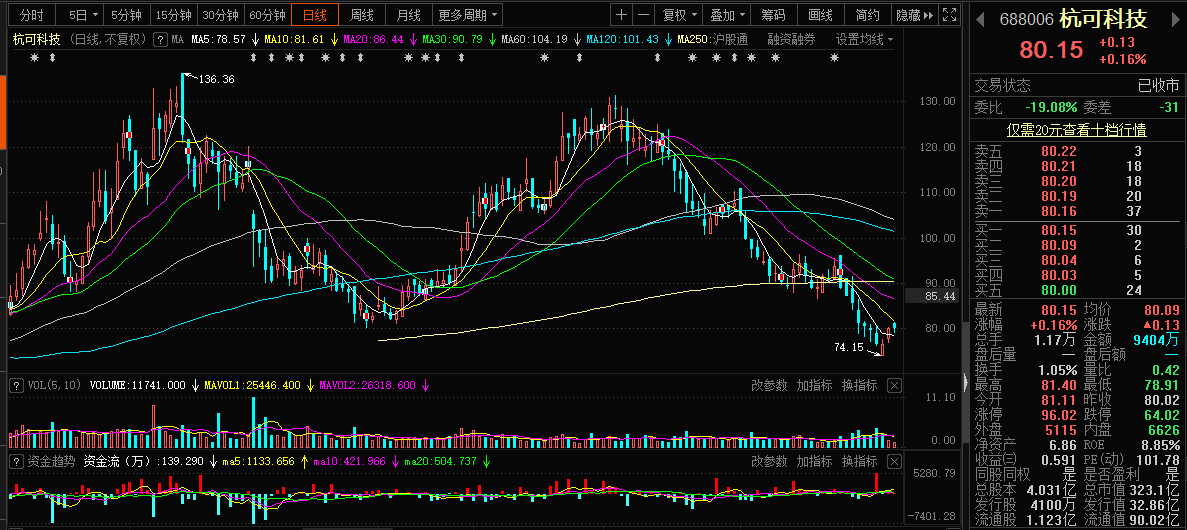Image resolution: width=1187 pixels, height=530 pixels.
Task: Click 加指标 in 资金趋势 panel
Action: 814,461
